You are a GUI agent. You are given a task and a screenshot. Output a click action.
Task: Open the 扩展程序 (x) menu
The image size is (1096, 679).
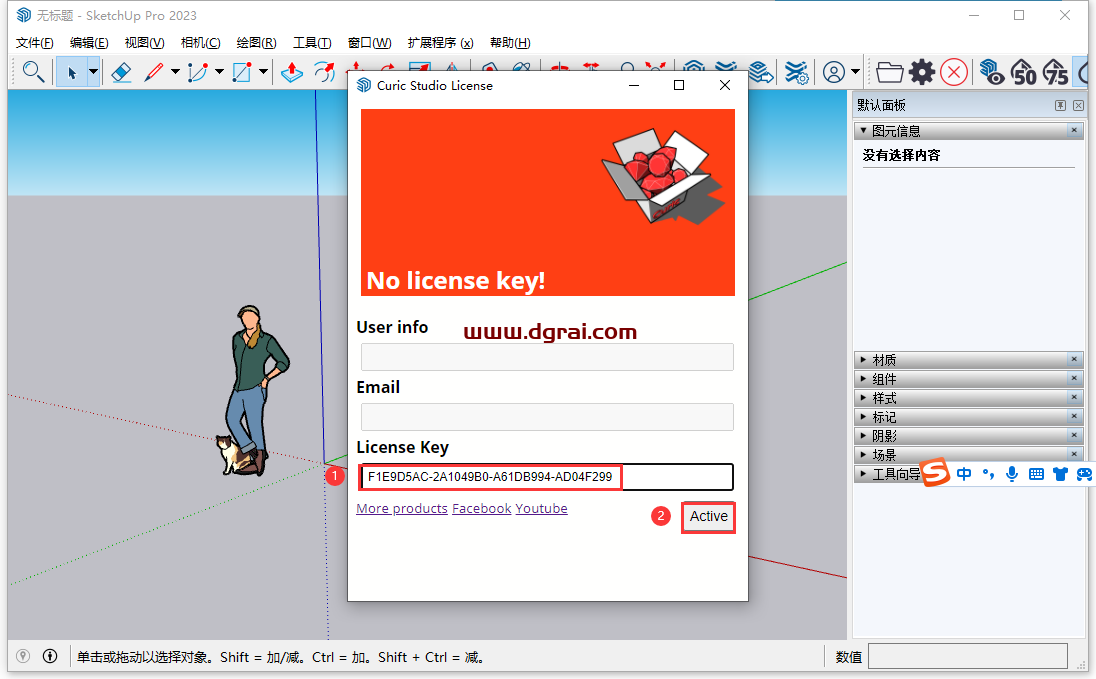[x=440, y=43]
